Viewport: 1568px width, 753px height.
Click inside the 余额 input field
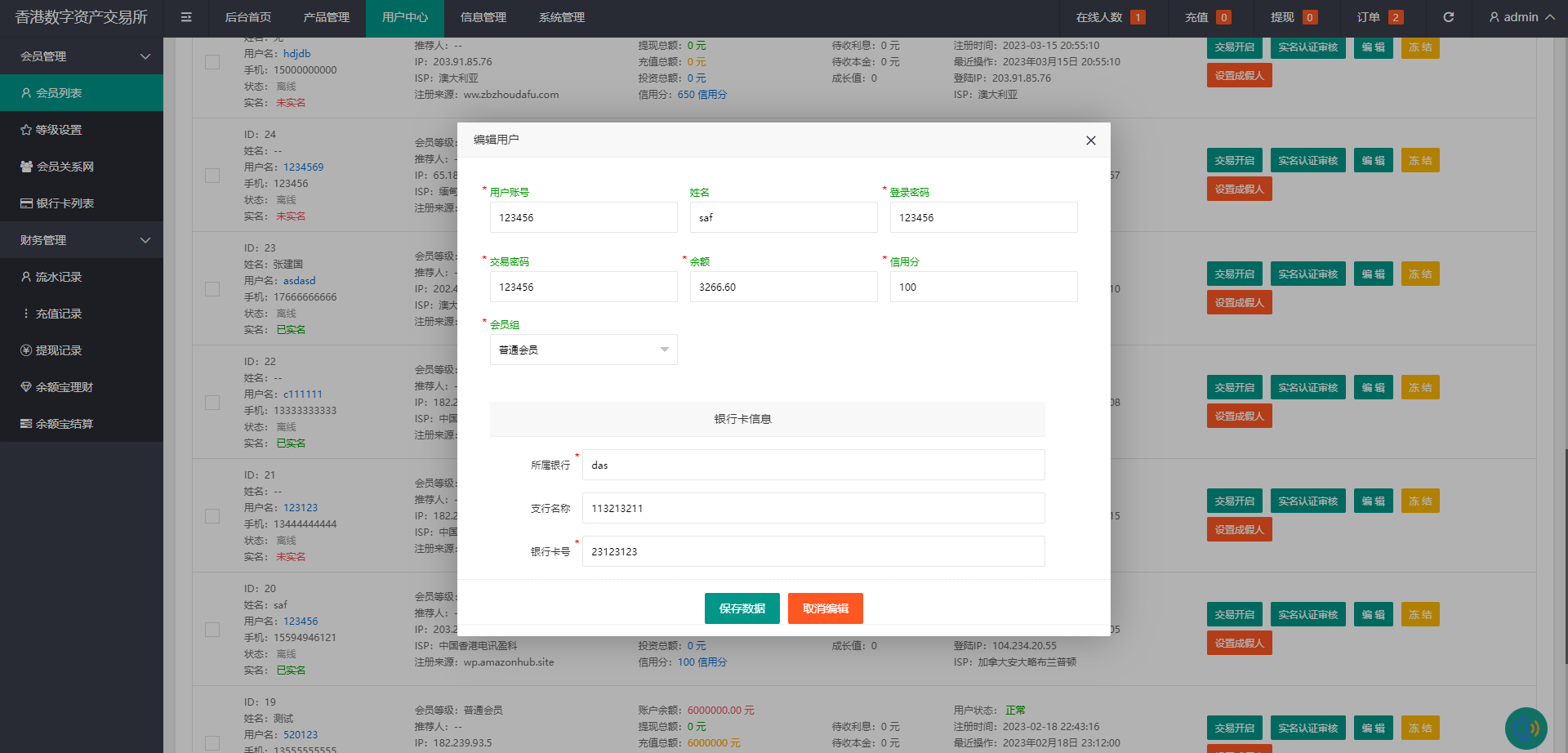click(x=783, y=287)
